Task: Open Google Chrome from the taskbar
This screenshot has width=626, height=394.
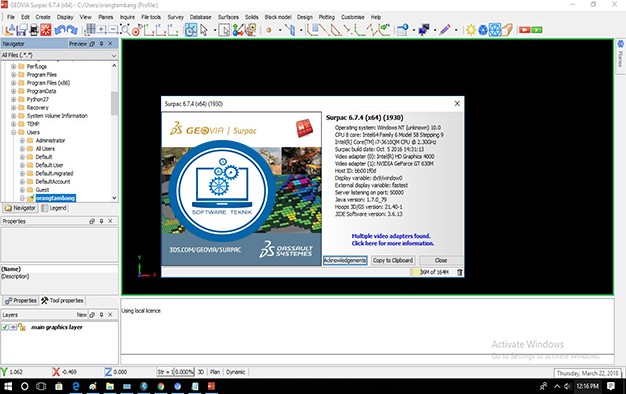Action: pyautogui.click(x=160, y=386)
